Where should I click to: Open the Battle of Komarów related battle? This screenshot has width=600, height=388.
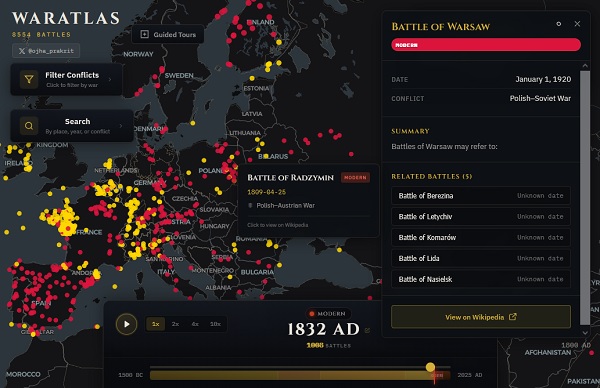click(x=481, y=238)
